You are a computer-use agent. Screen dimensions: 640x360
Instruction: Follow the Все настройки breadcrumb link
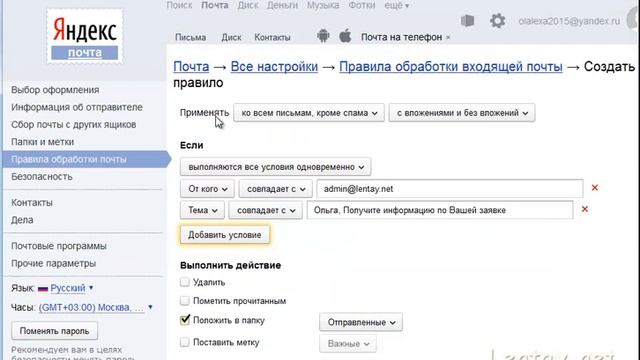274,67
